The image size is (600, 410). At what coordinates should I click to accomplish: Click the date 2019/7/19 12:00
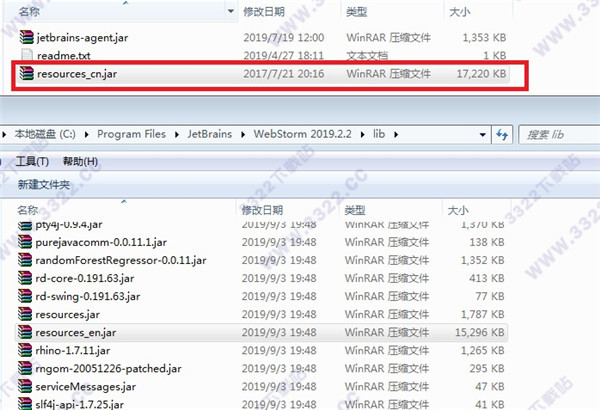click(x=284, y=38)
